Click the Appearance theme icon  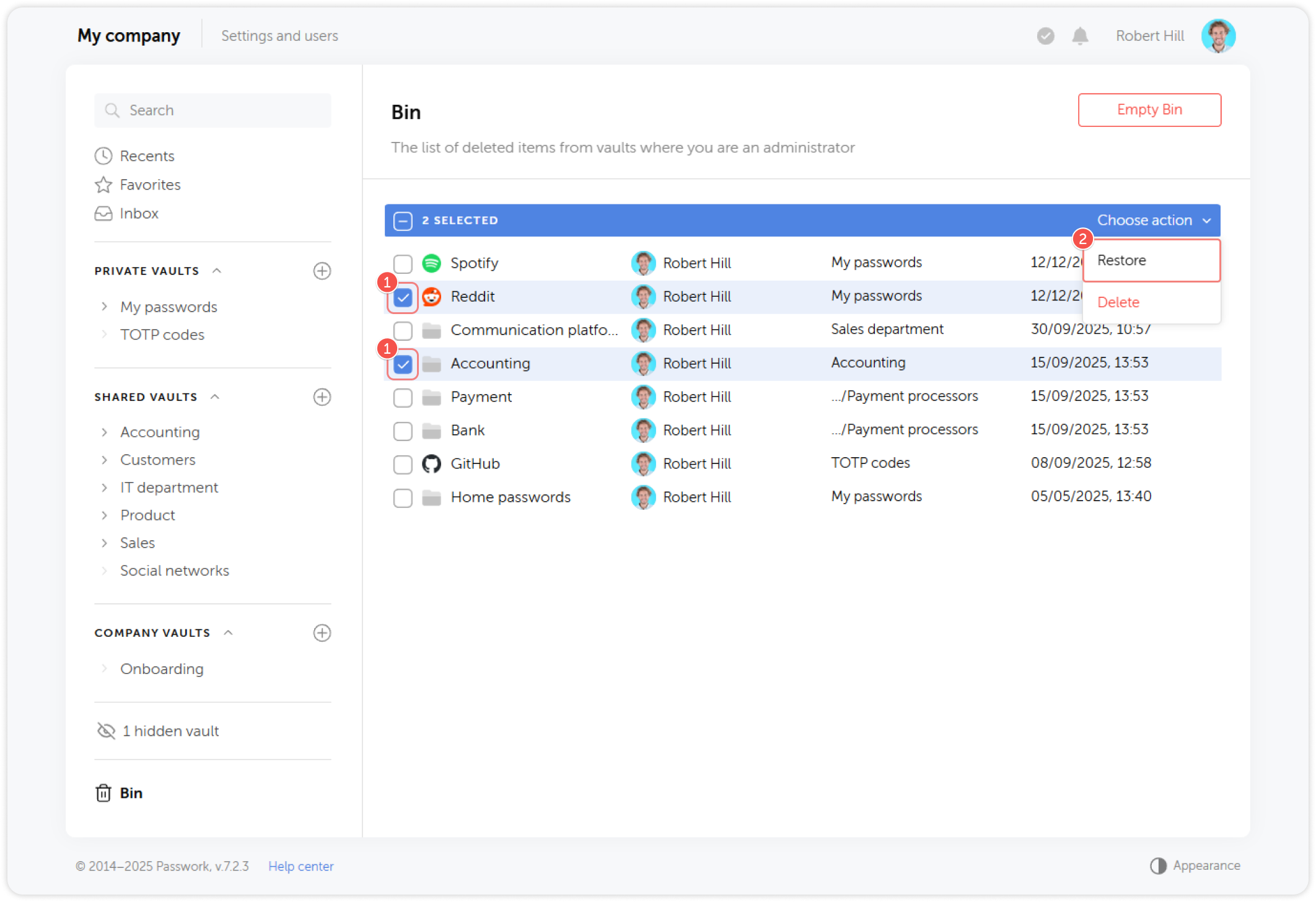[x=1158, y=865]
